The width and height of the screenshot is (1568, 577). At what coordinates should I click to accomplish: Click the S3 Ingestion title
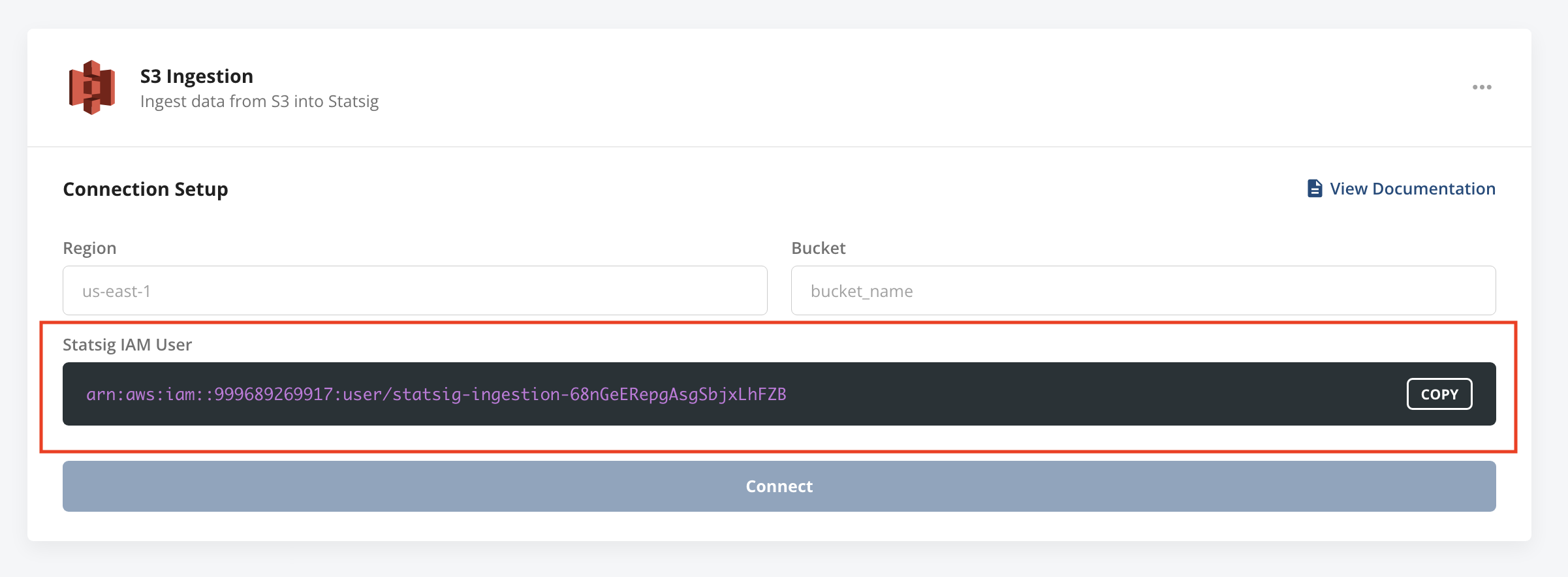(196, 76)
